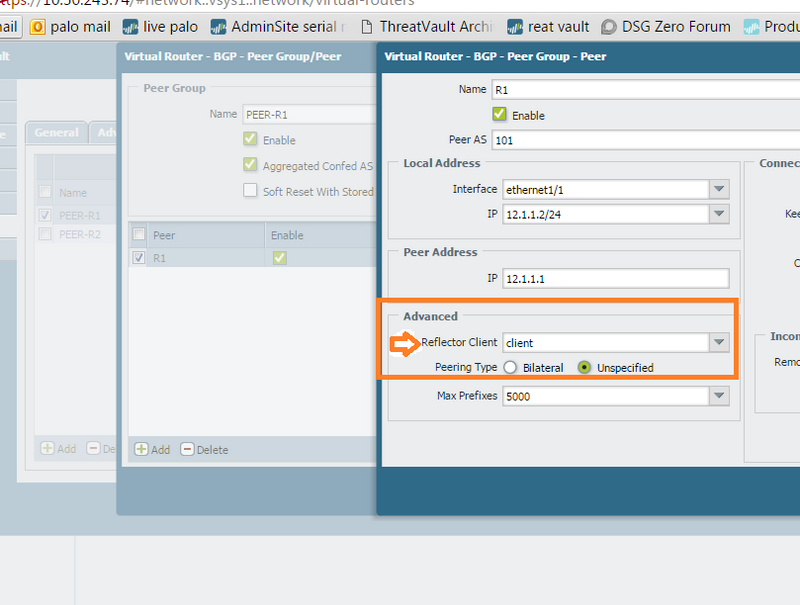The width and height of the screenshot is (800, 605).
Task: Expand the local IP 12.1.1.2/24 dropdown
Action: pyautogui.click(x=719, y=214)
